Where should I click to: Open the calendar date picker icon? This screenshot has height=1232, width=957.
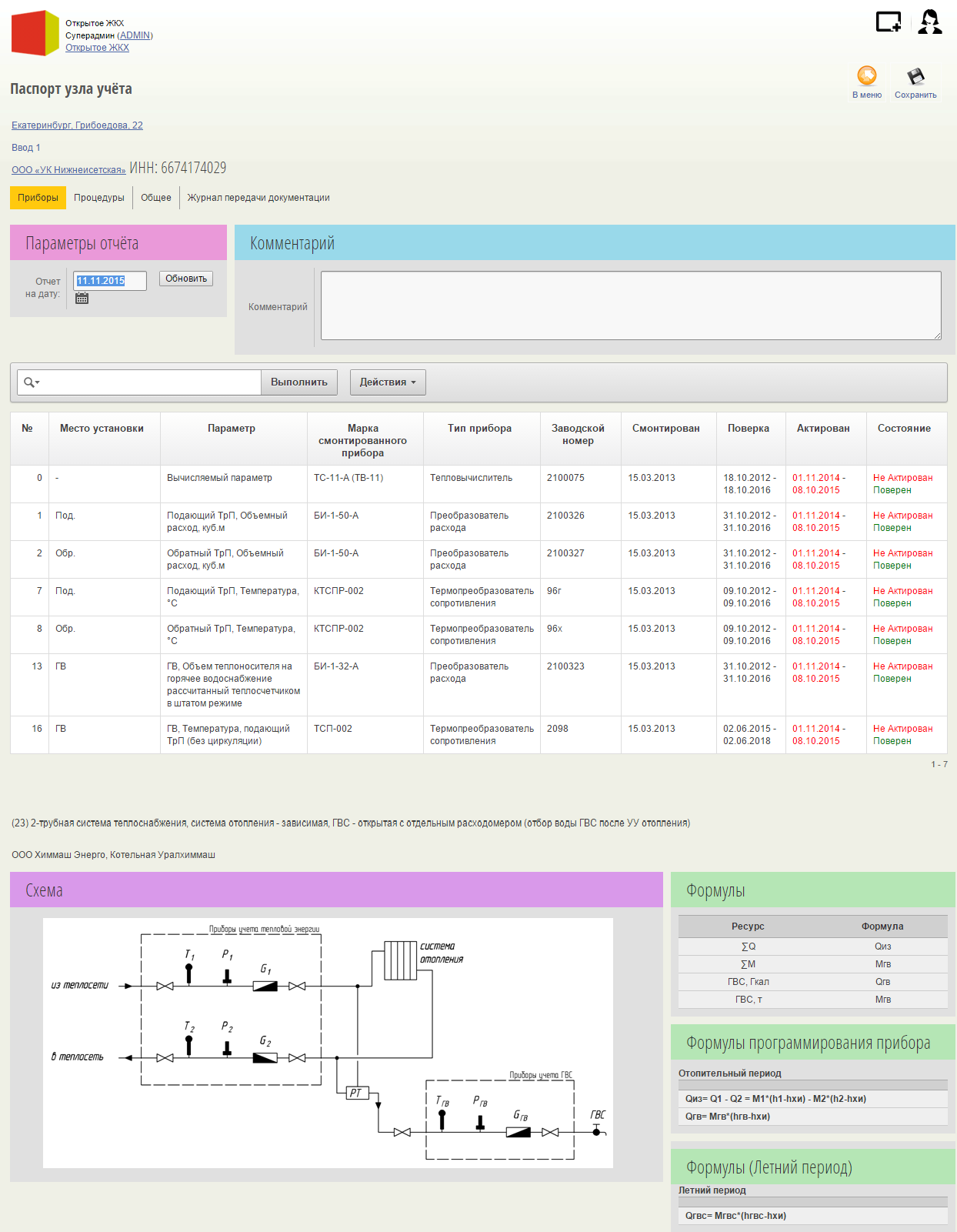tap(82, 299)
